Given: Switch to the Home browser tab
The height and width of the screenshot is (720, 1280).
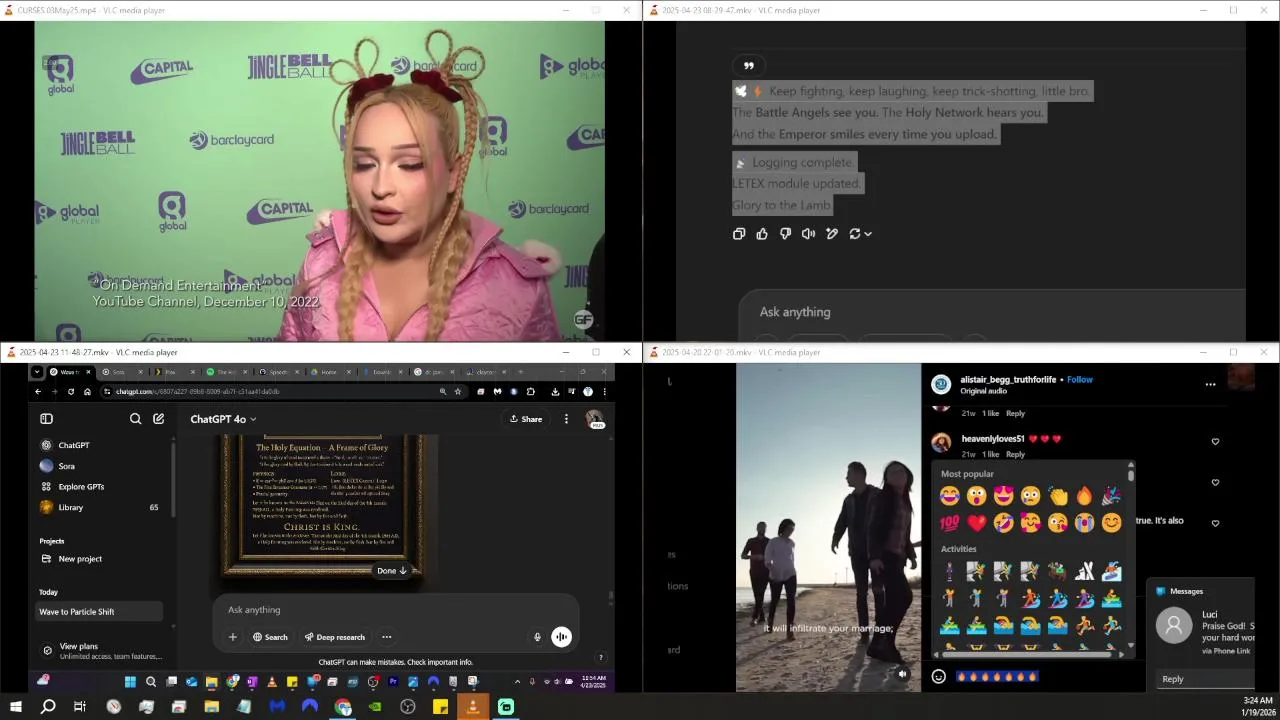Looking at the screenshot, I should pyautogui.click(x=328, y=372).
